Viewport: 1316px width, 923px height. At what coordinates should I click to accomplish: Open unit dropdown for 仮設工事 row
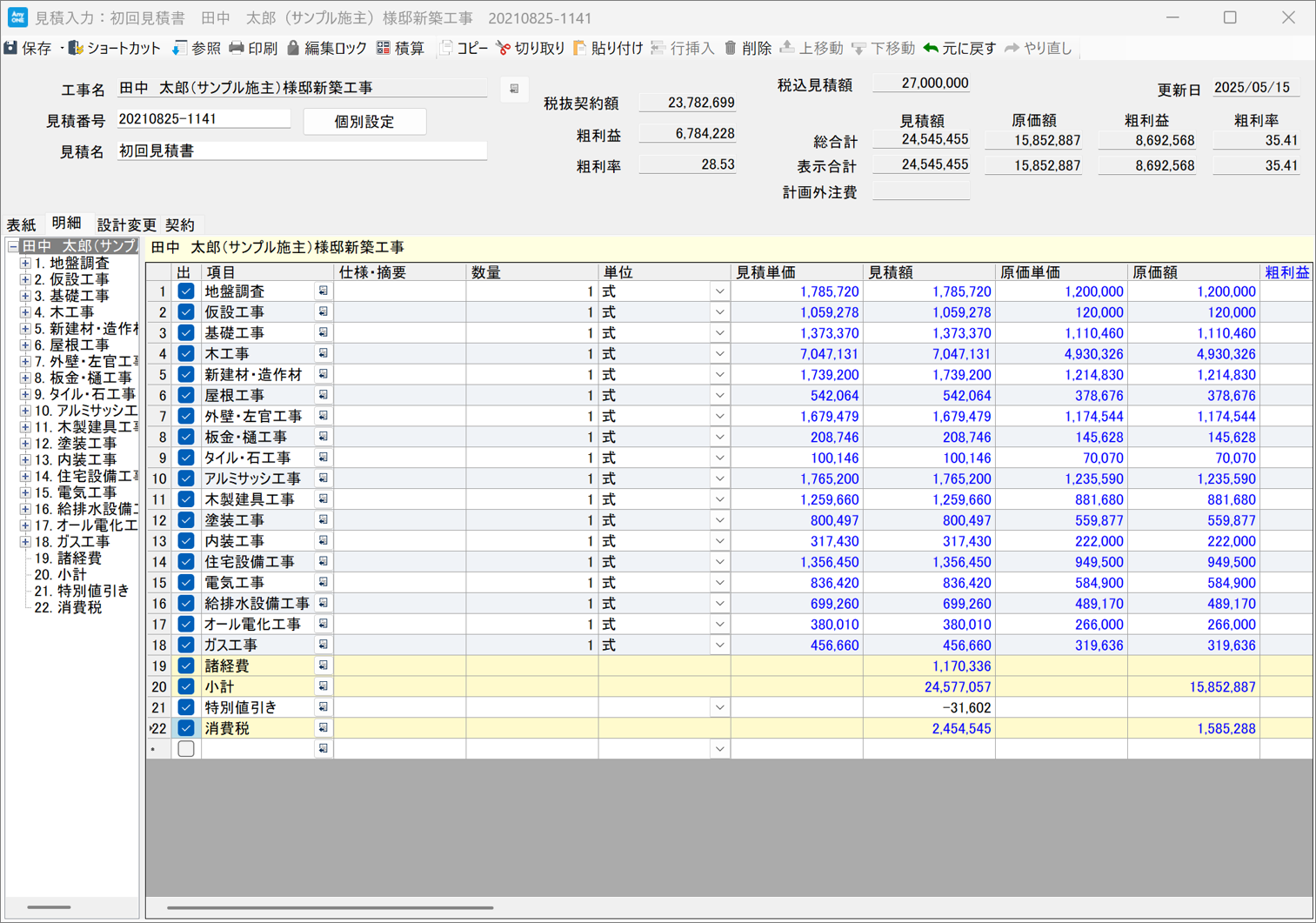point(719,312)
